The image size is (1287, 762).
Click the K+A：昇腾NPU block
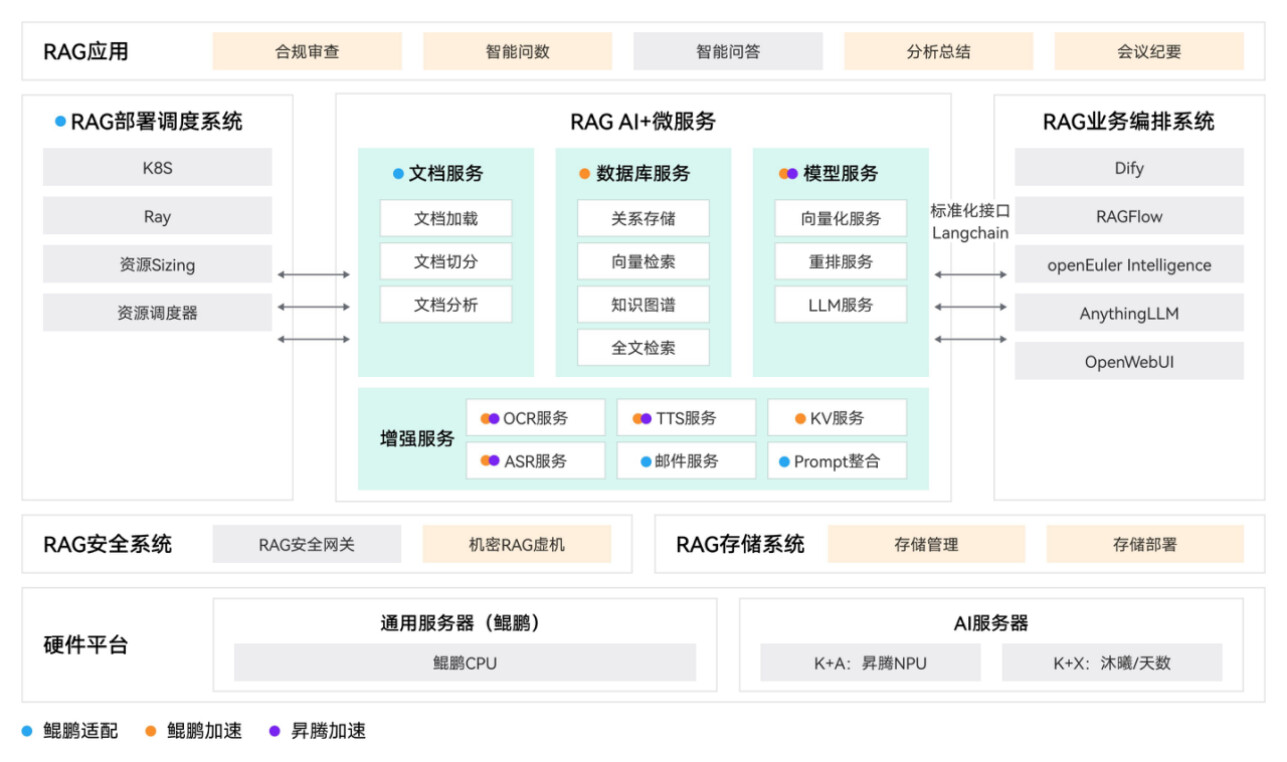point(871,662)
